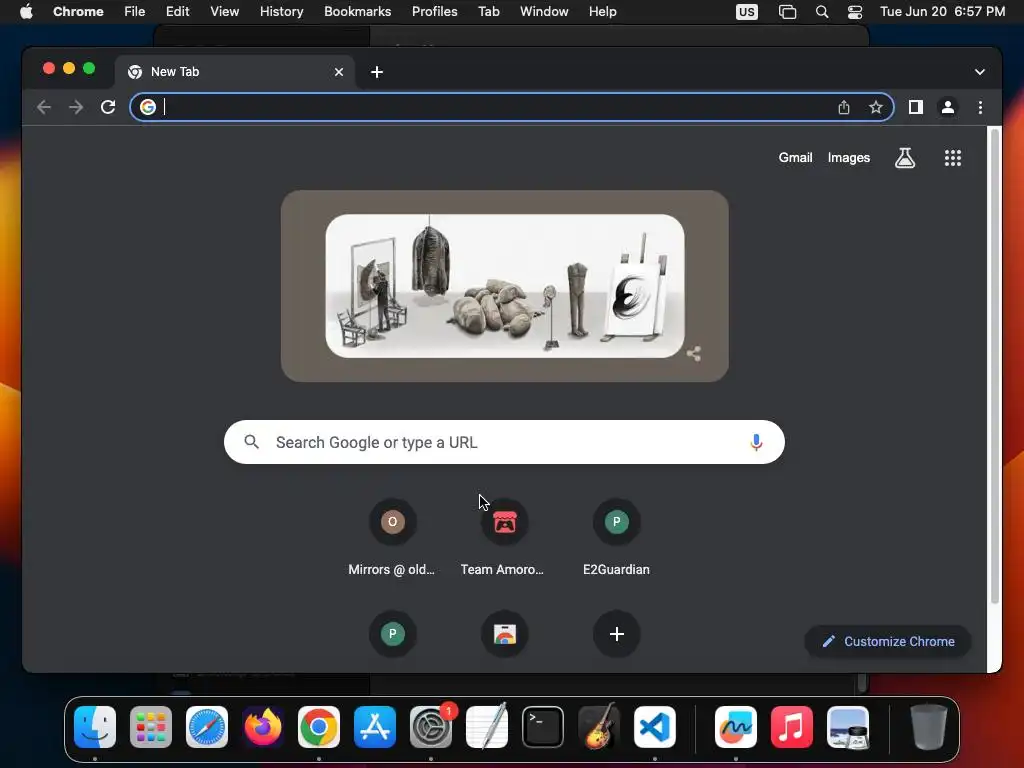This screenshot has width=1024, height=768.
Task: Click the Customize Chrome button
Action: pyautogui.click(x=888, y=641)
